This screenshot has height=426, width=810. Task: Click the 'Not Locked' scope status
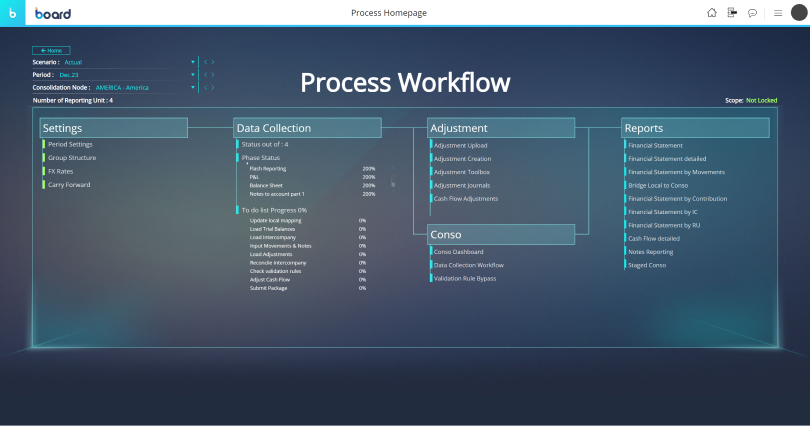point(761,101)
